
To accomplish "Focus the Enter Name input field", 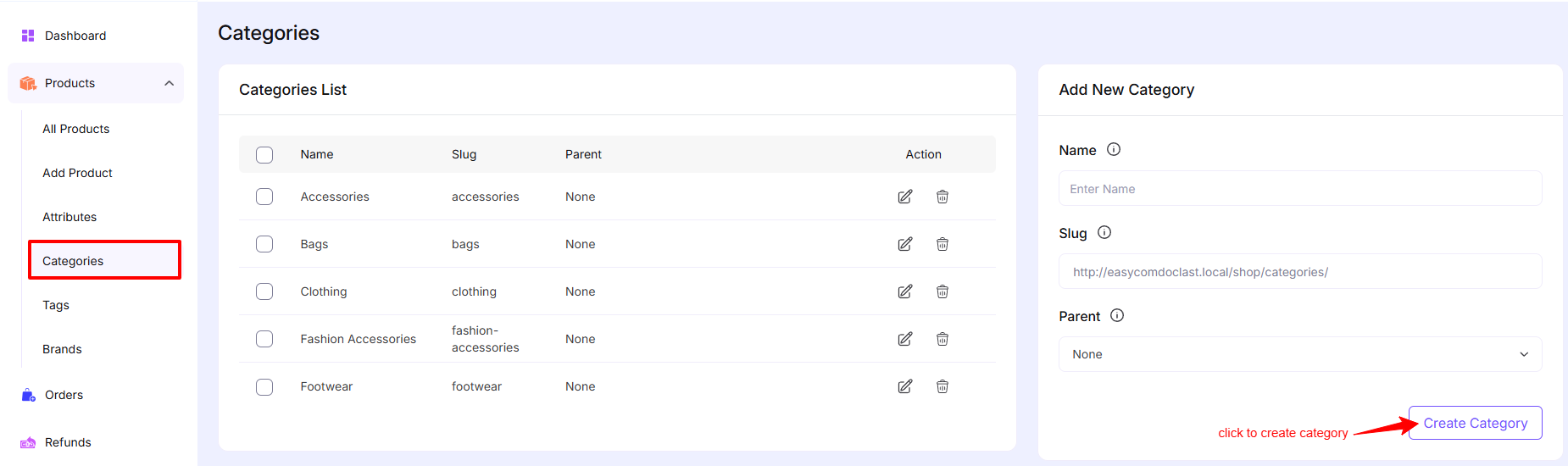I will 1299,189.
